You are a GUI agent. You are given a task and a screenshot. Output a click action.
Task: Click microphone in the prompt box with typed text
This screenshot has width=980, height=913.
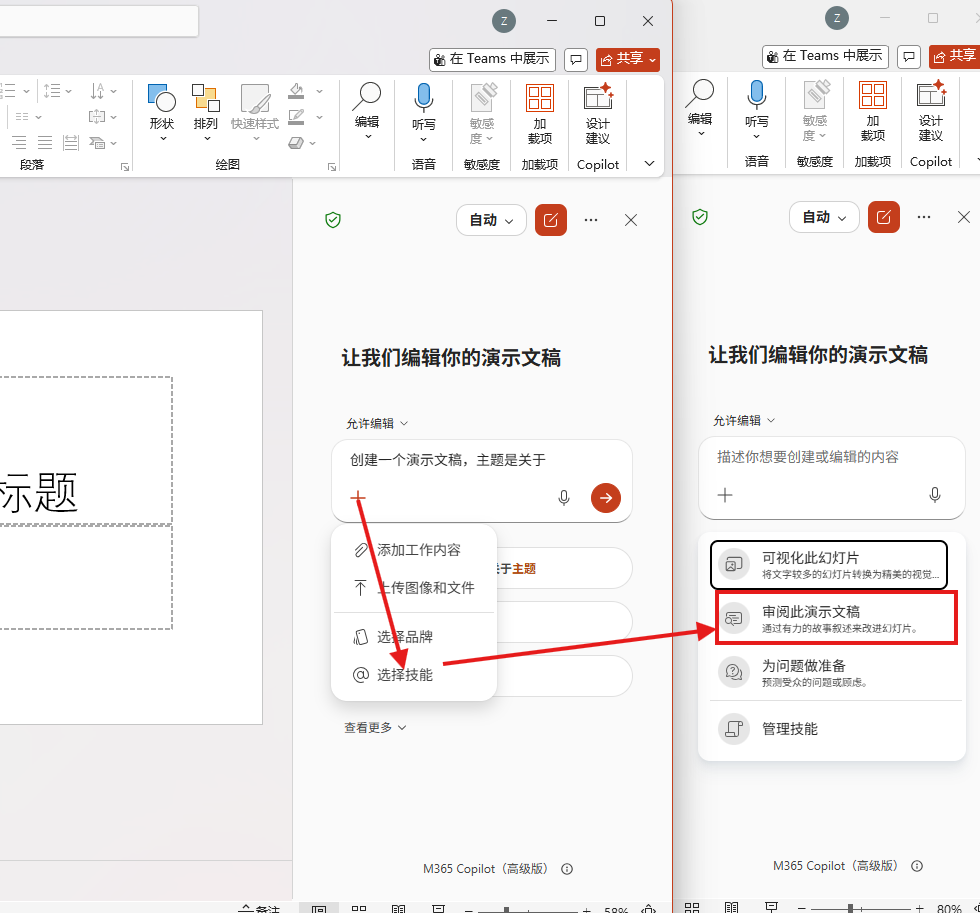pyautogui.click(x=564, y=497)
